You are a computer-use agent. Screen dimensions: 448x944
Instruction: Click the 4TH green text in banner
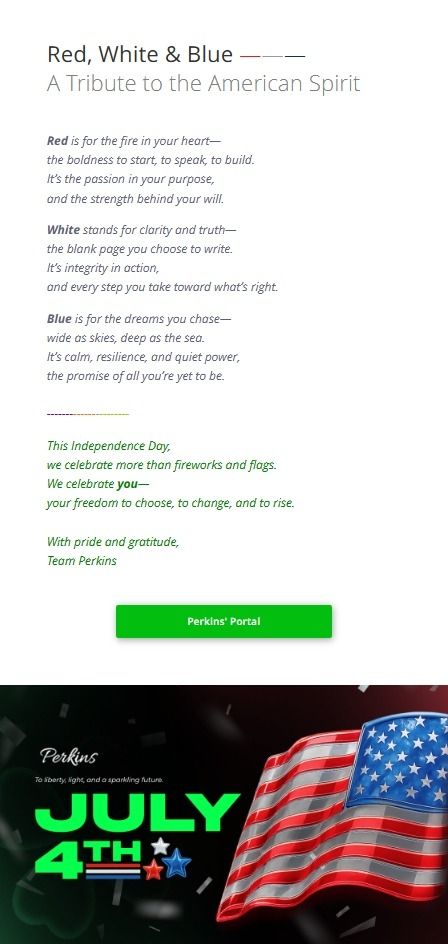(89, 857)
